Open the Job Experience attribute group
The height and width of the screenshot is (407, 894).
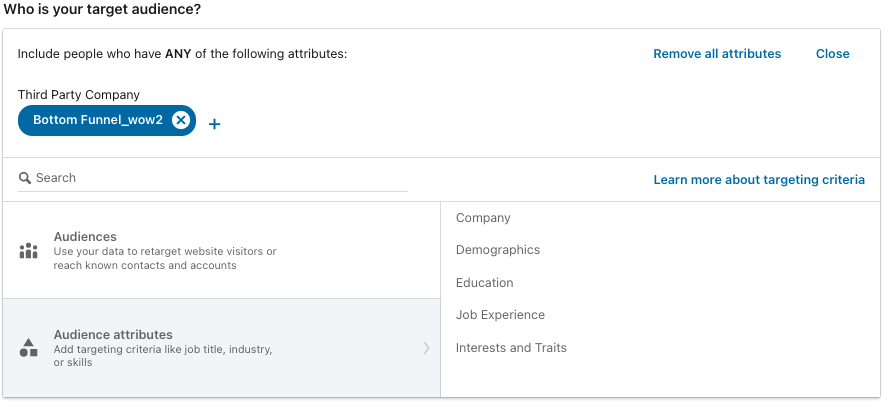(x=500, y=315)
